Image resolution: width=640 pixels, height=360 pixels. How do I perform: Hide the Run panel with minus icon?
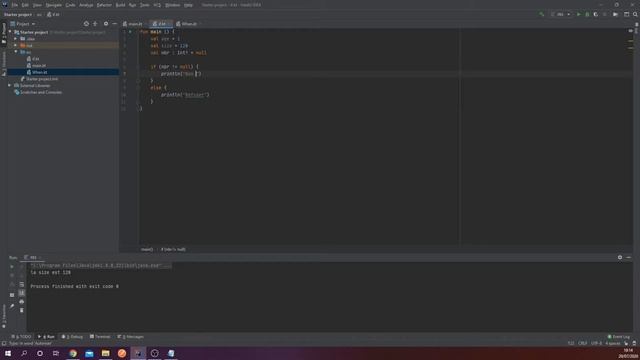click(629, 258)
